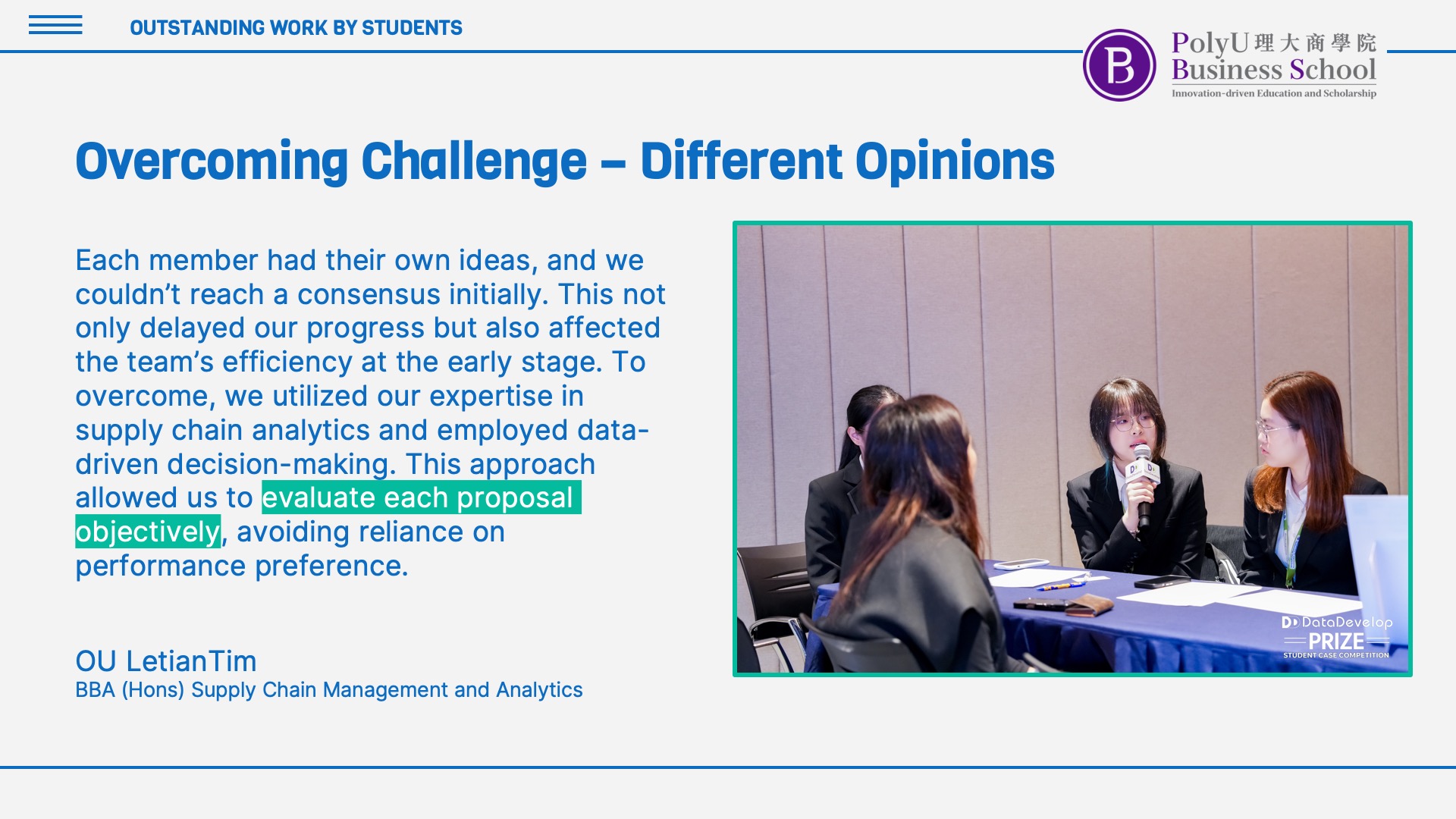Click the "BBA (Hons) Supply Chain Management" line
The image size is (1456, 819).
[328, 690]
